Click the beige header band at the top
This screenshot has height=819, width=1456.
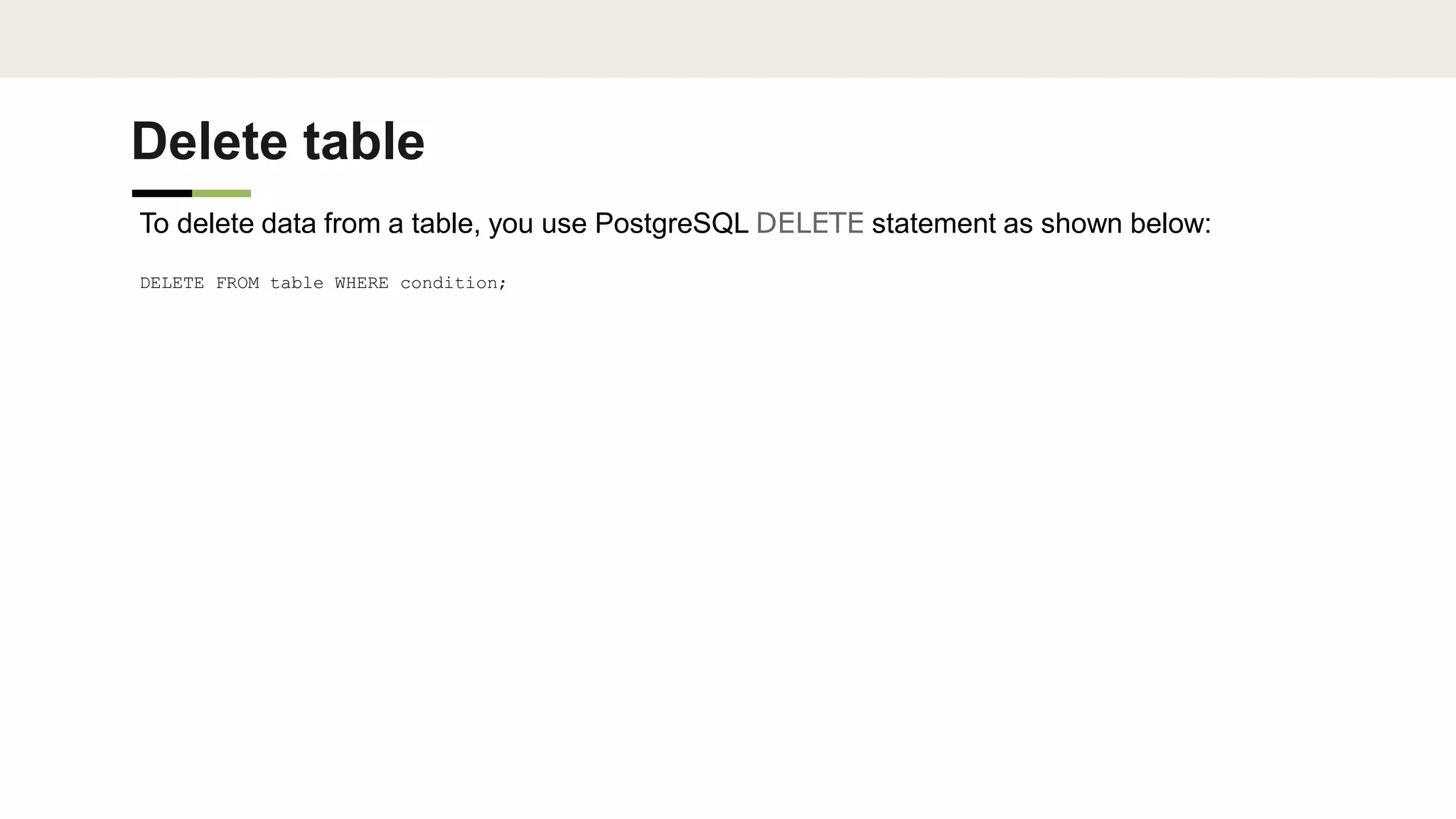[728, 38]
